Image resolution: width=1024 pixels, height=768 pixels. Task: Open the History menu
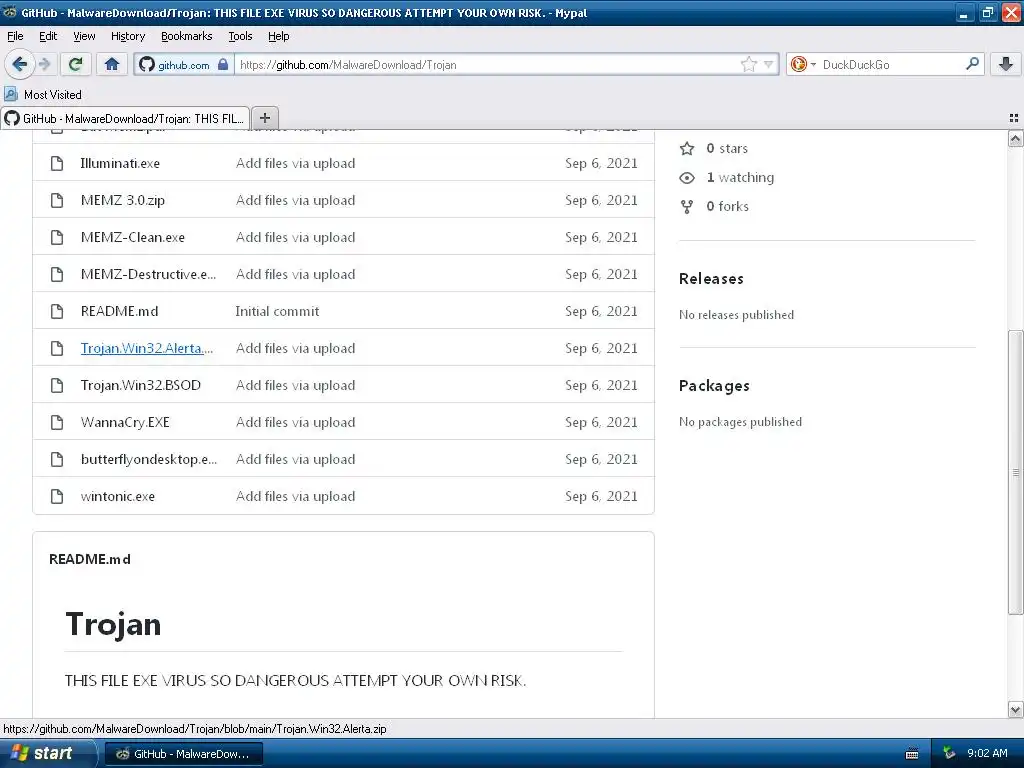(x=128, y=36)
